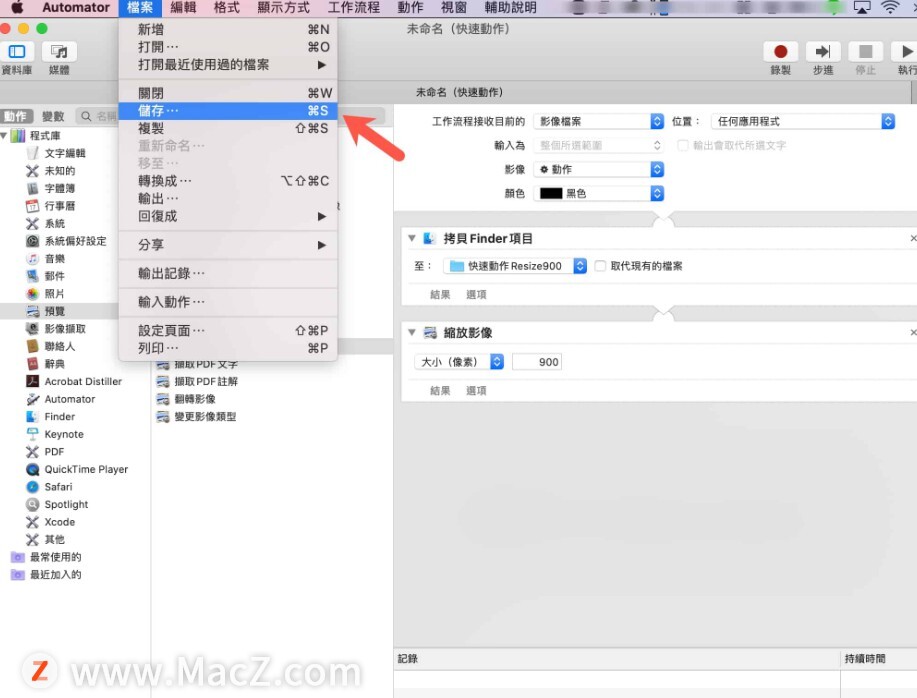
Task: Select the 最常使用的 smart folder
Action: pos(47,557)
